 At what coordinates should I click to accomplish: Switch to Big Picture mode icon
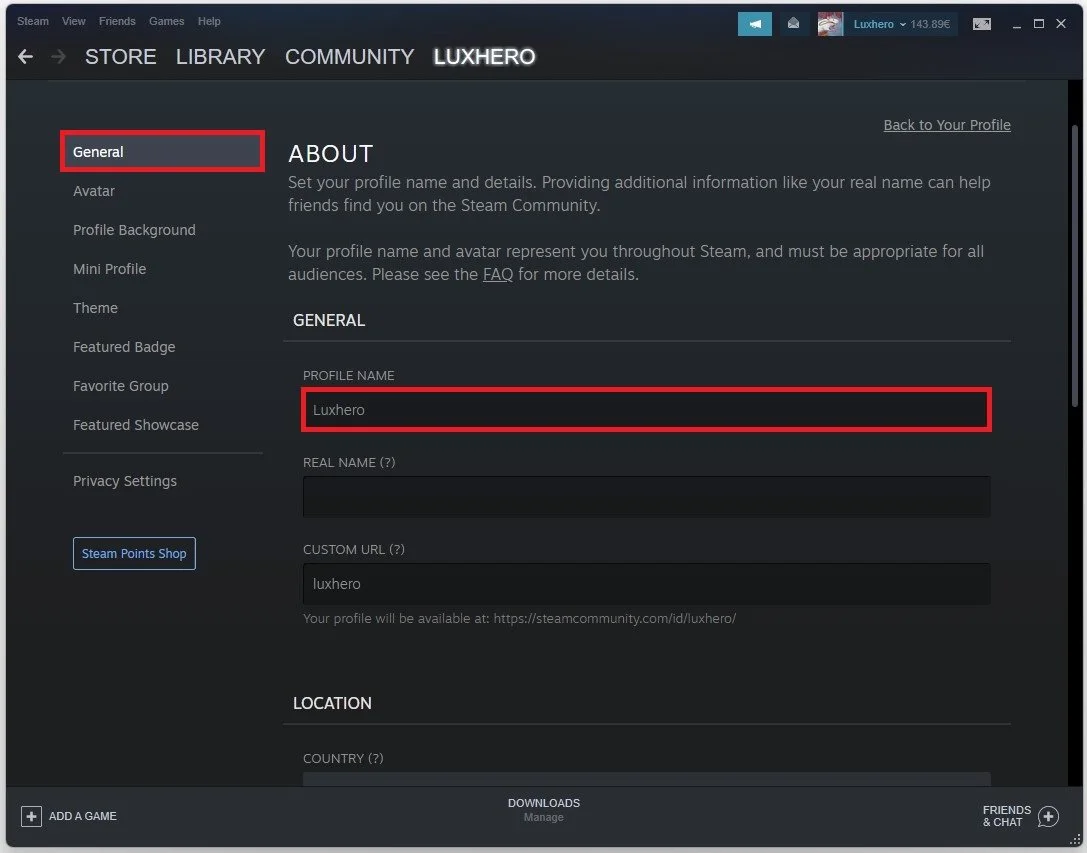(981, 24)
